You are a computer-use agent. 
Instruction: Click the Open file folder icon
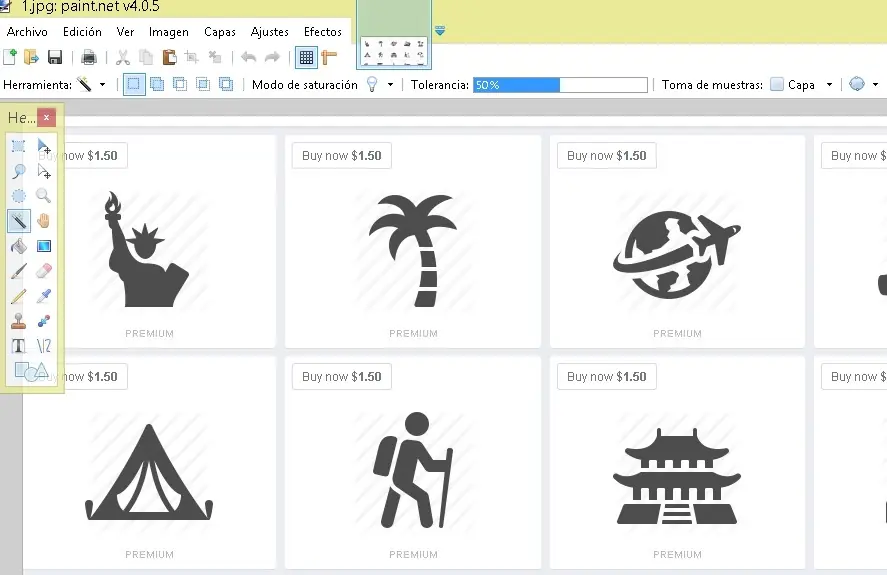[x=31, y=57]
